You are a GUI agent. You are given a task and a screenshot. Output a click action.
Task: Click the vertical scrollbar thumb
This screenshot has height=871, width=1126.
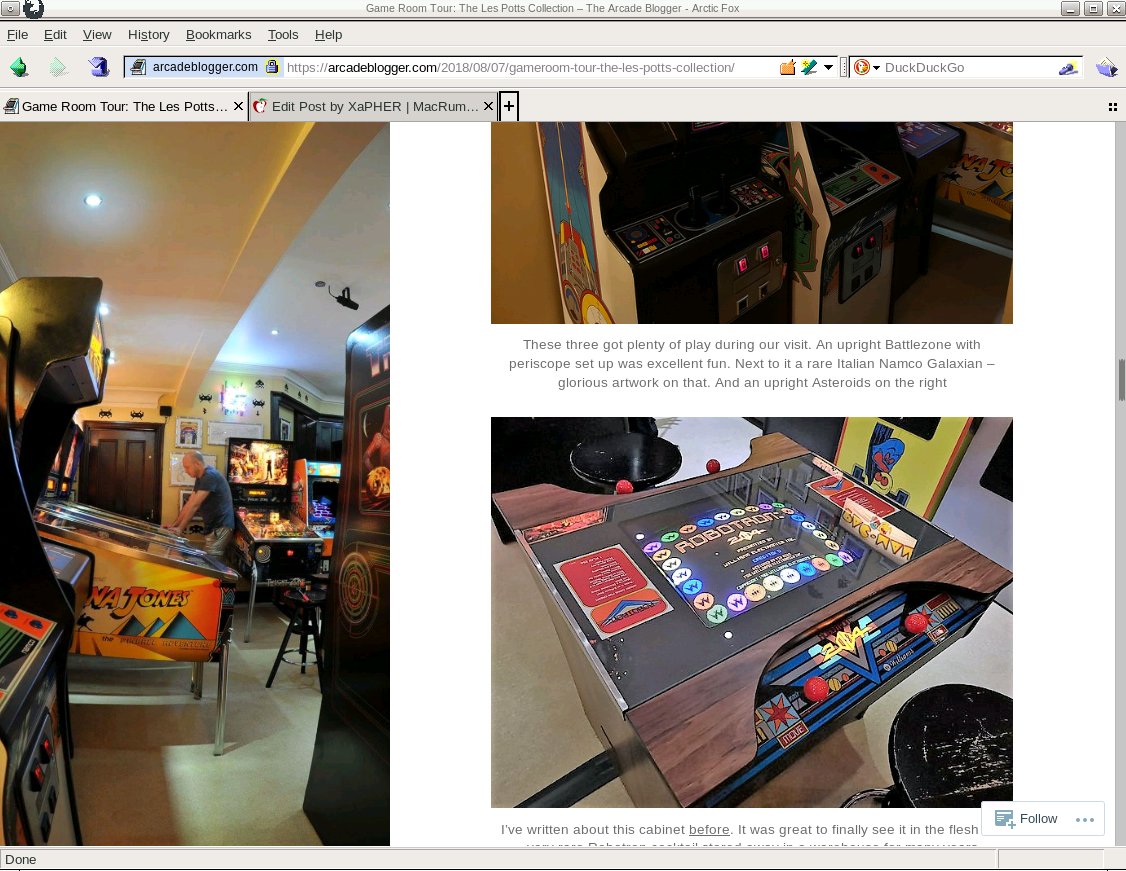(1120, 378)
